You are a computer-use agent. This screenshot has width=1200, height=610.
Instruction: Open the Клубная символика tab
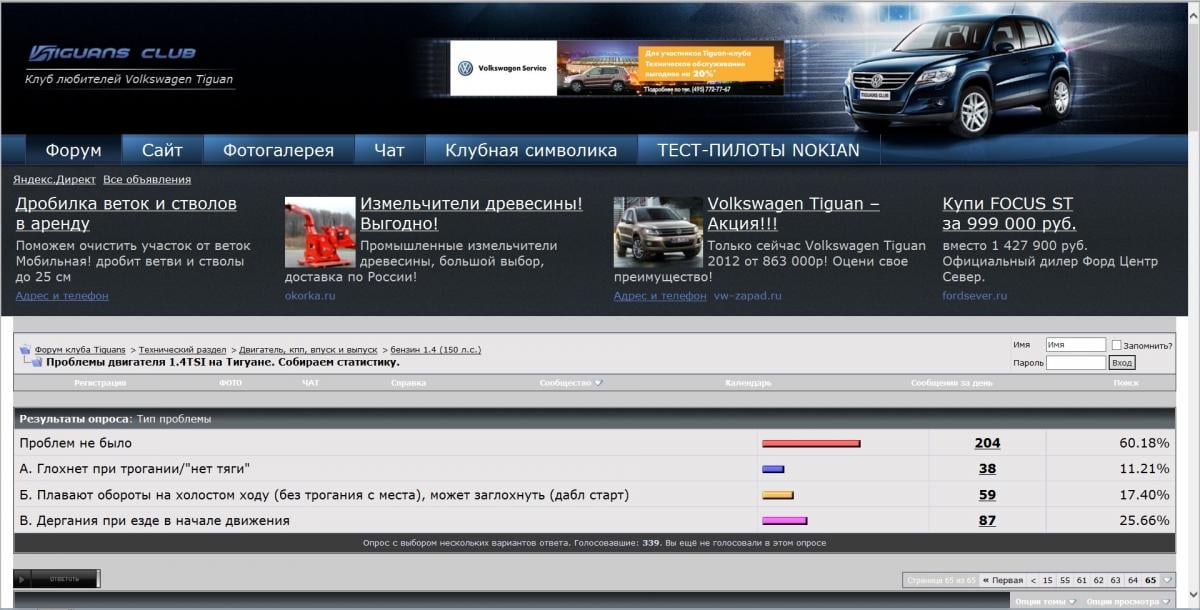point(531,150)
